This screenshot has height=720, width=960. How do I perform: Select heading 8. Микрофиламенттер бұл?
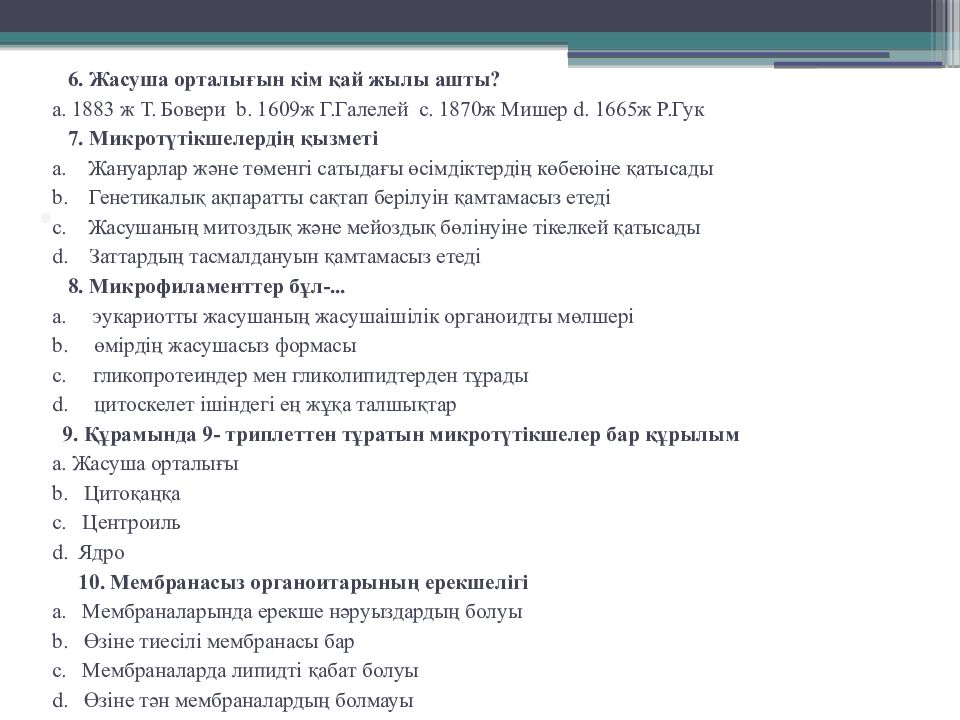click(206, 287)
